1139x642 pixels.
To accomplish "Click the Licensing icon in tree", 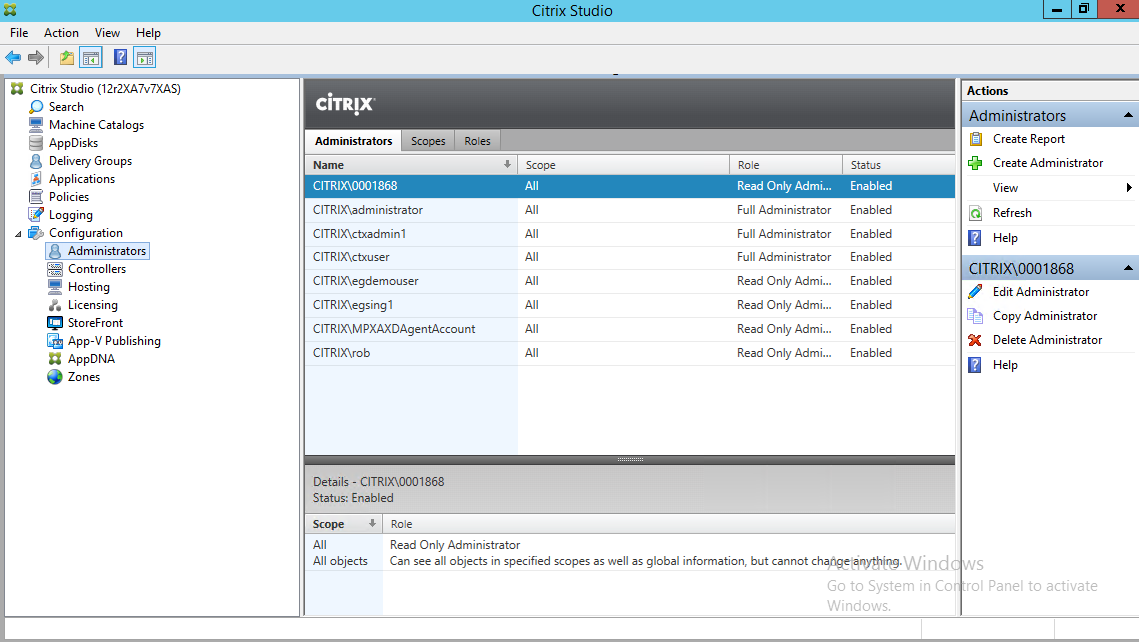I will point(55,305).
